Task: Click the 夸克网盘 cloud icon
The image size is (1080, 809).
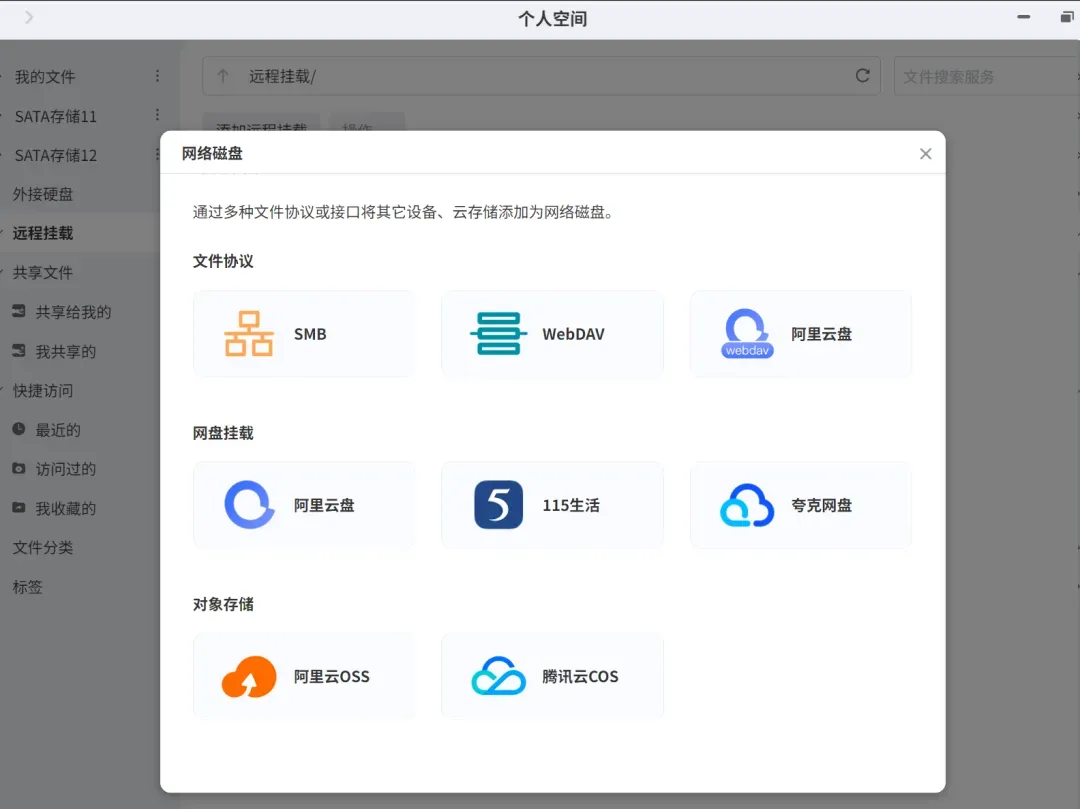Action: (x=747, y=505)
